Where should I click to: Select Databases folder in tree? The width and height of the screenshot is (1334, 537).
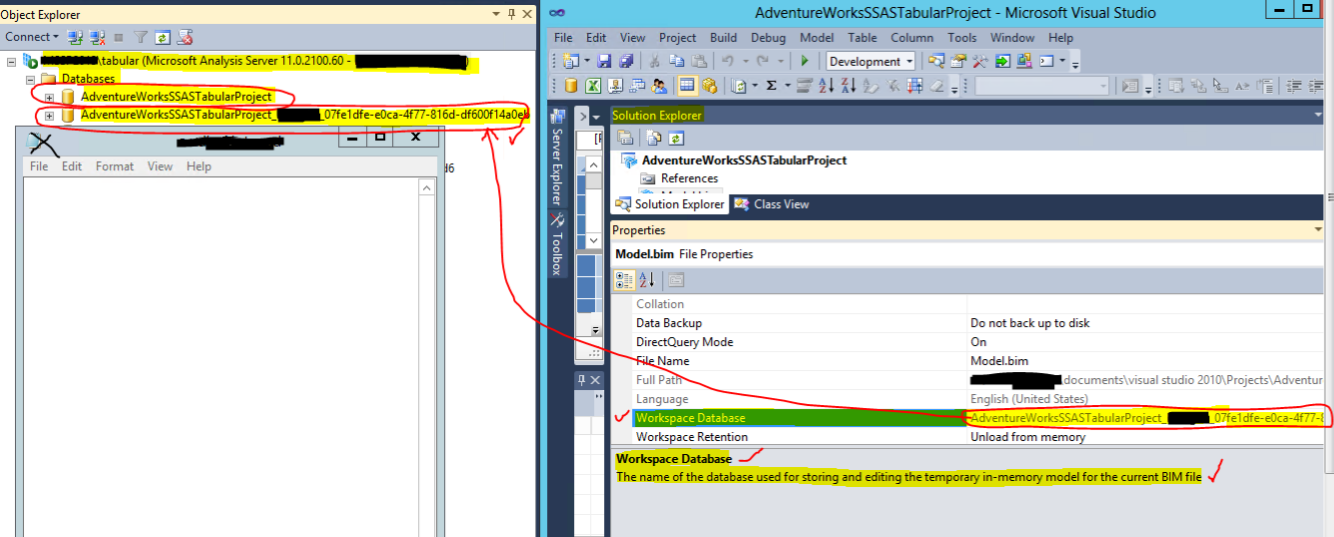[88, 78]
